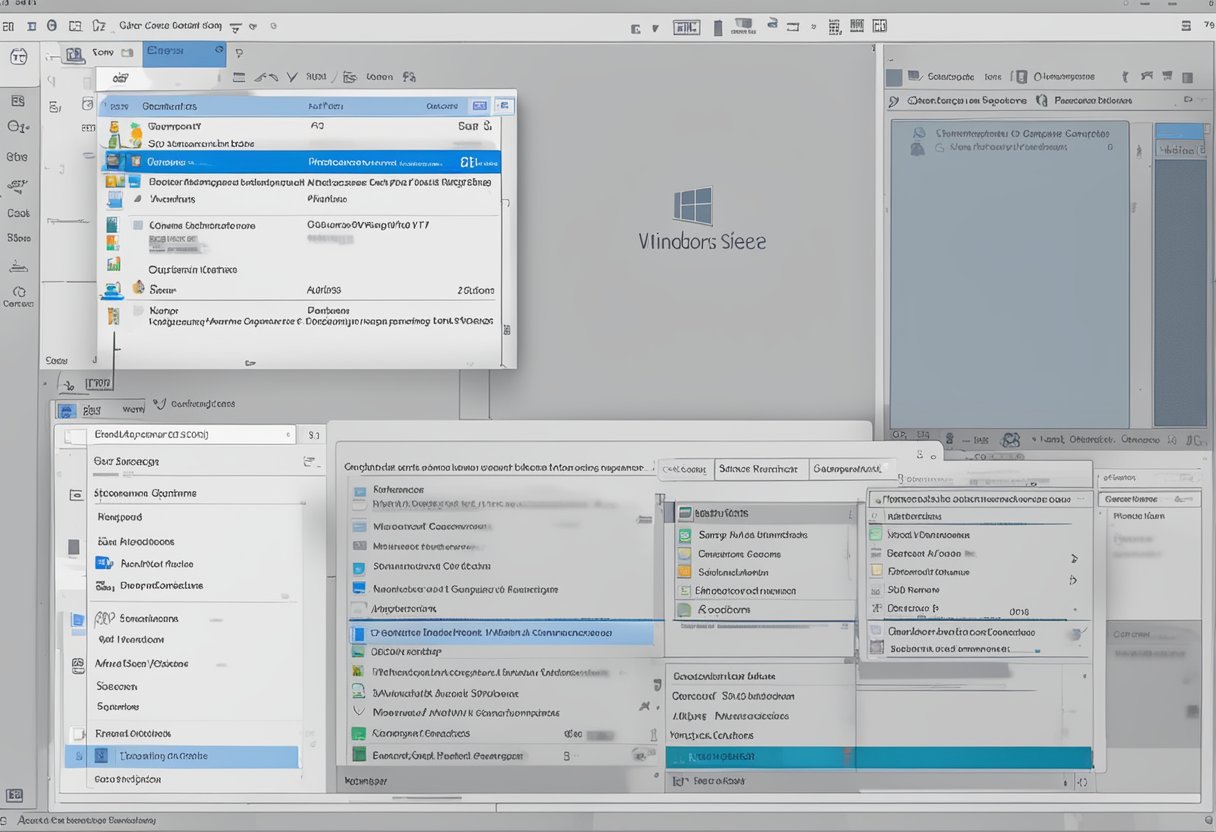Click the blue camera icon in the lower-left menu

coord(104,563)
